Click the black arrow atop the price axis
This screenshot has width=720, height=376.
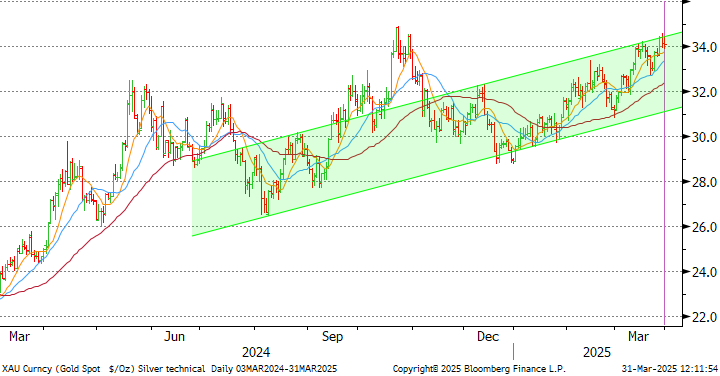coord(687,2)
